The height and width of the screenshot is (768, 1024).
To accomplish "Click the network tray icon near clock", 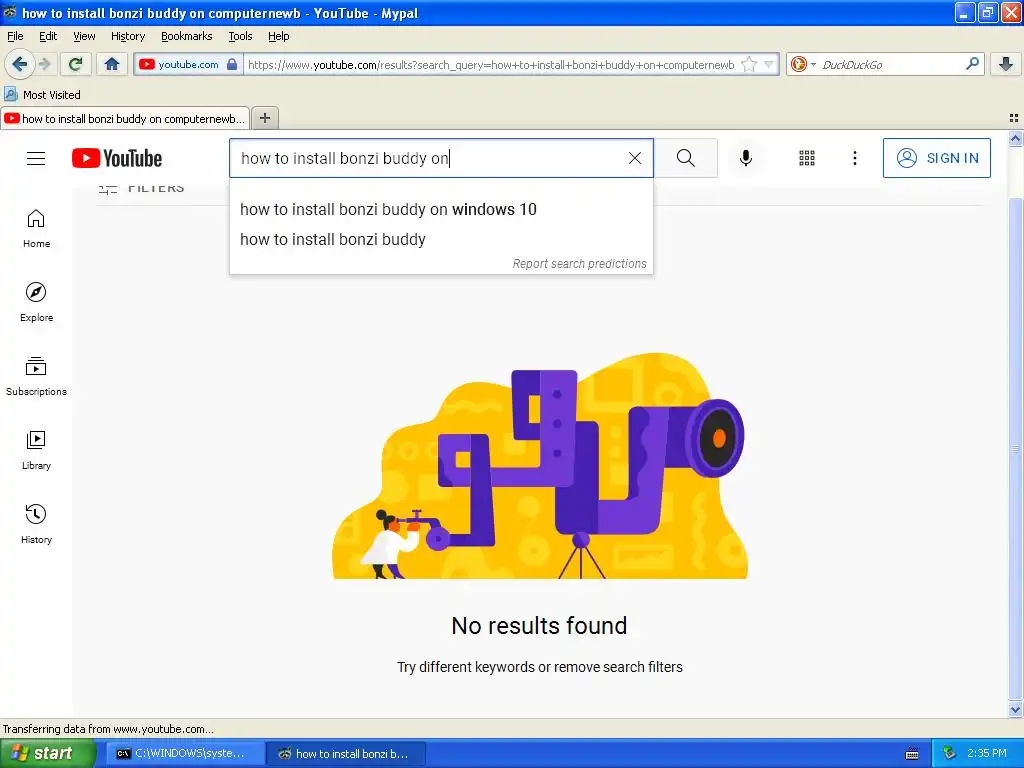I will [x=950, y=753].
